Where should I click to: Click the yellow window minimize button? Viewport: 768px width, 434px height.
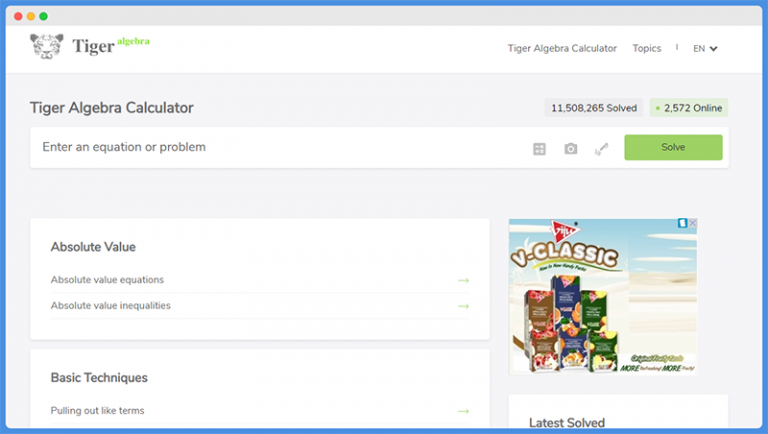click(x=31, y=16)
